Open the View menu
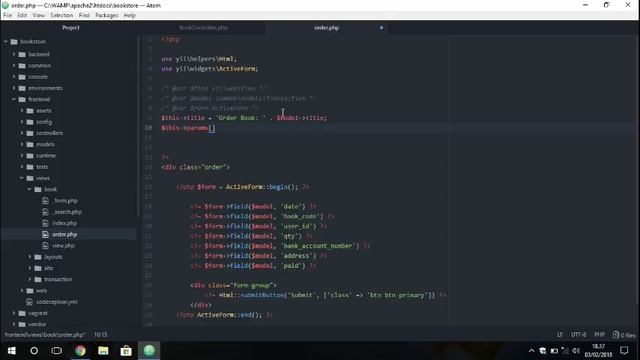 click(x=39, y=15)
